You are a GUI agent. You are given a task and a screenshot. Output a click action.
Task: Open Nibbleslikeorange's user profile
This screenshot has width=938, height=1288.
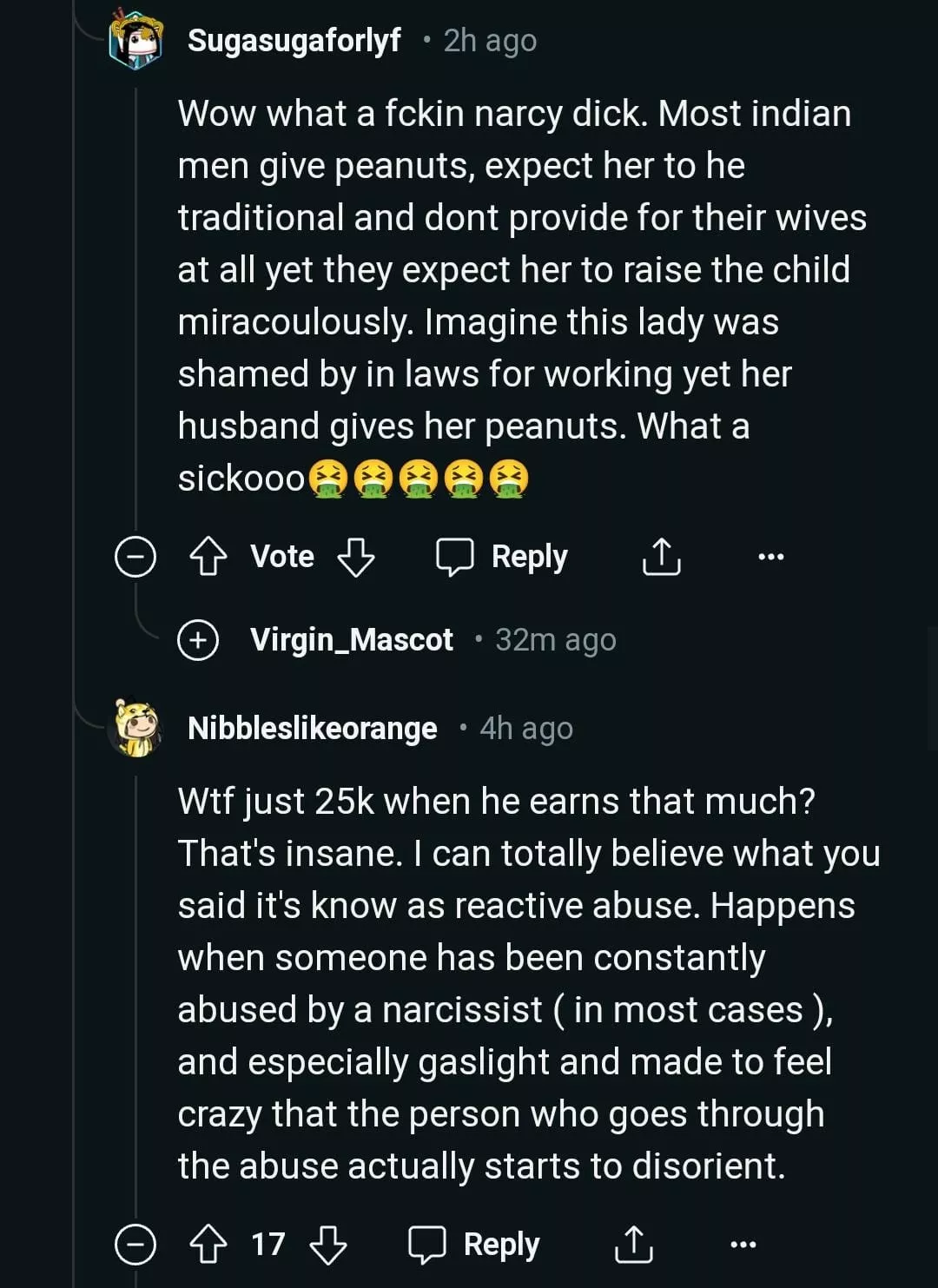(312, 728)
